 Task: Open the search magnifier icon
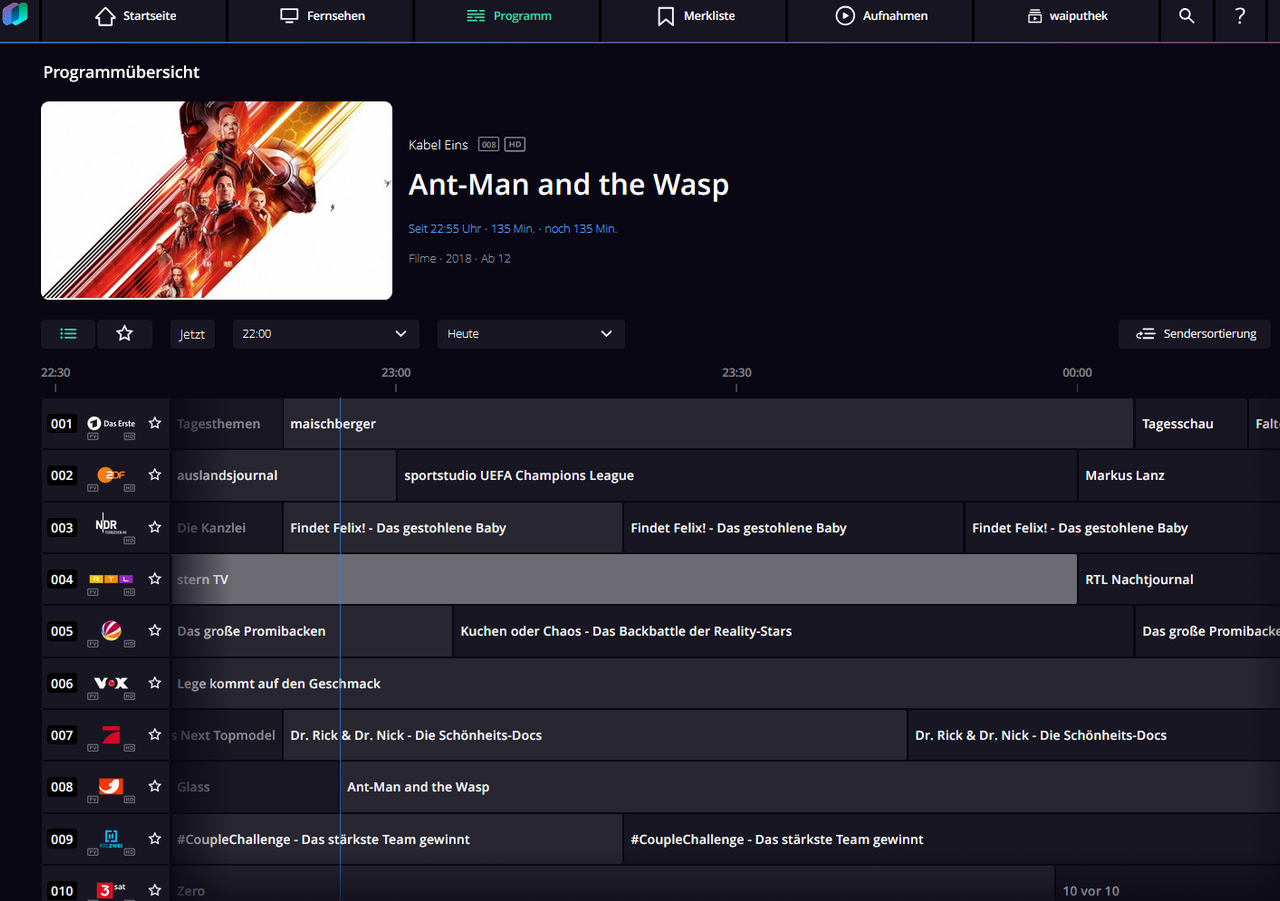point(1186,16)
